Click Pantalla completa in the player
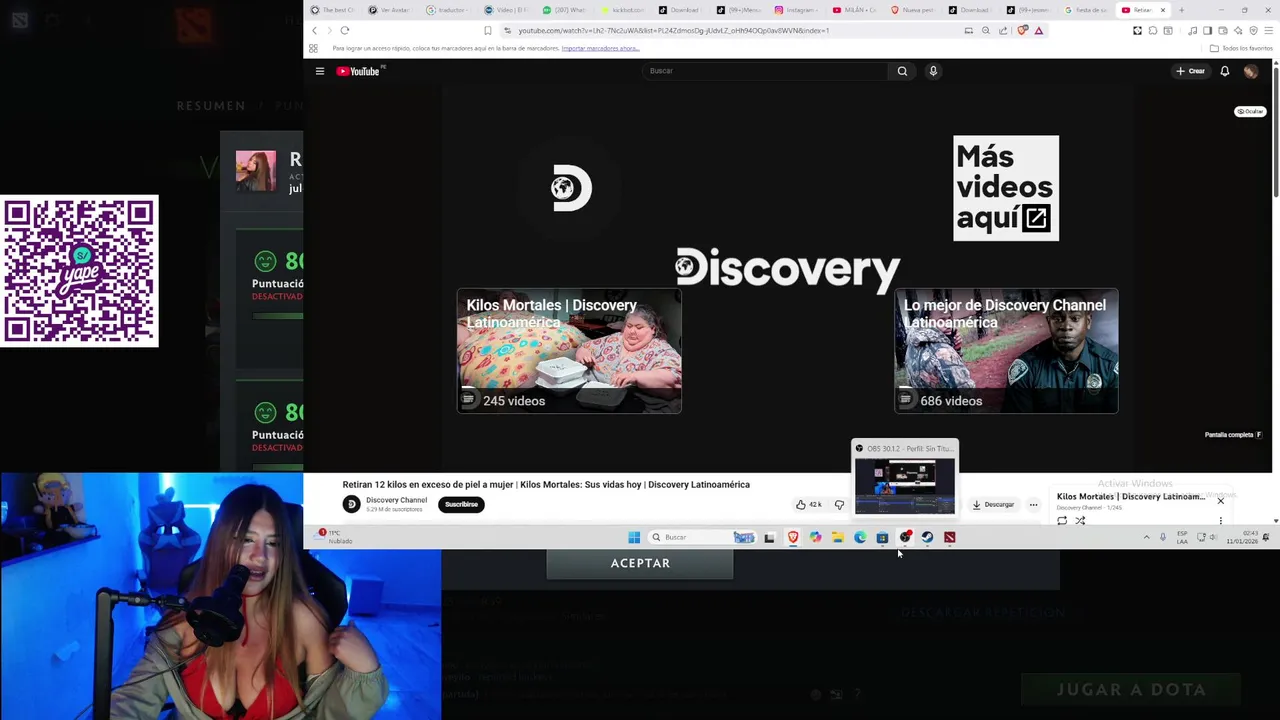 (1233, 435)
